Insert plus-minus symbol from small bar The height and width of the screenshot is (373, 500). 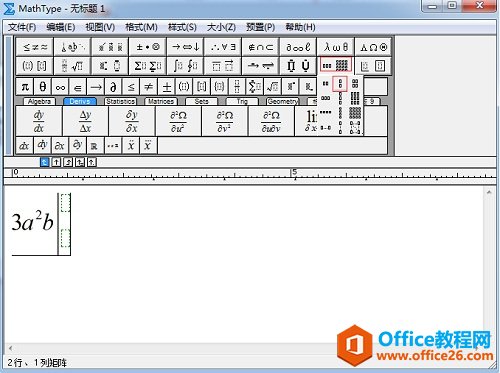(x=166, y=87)
